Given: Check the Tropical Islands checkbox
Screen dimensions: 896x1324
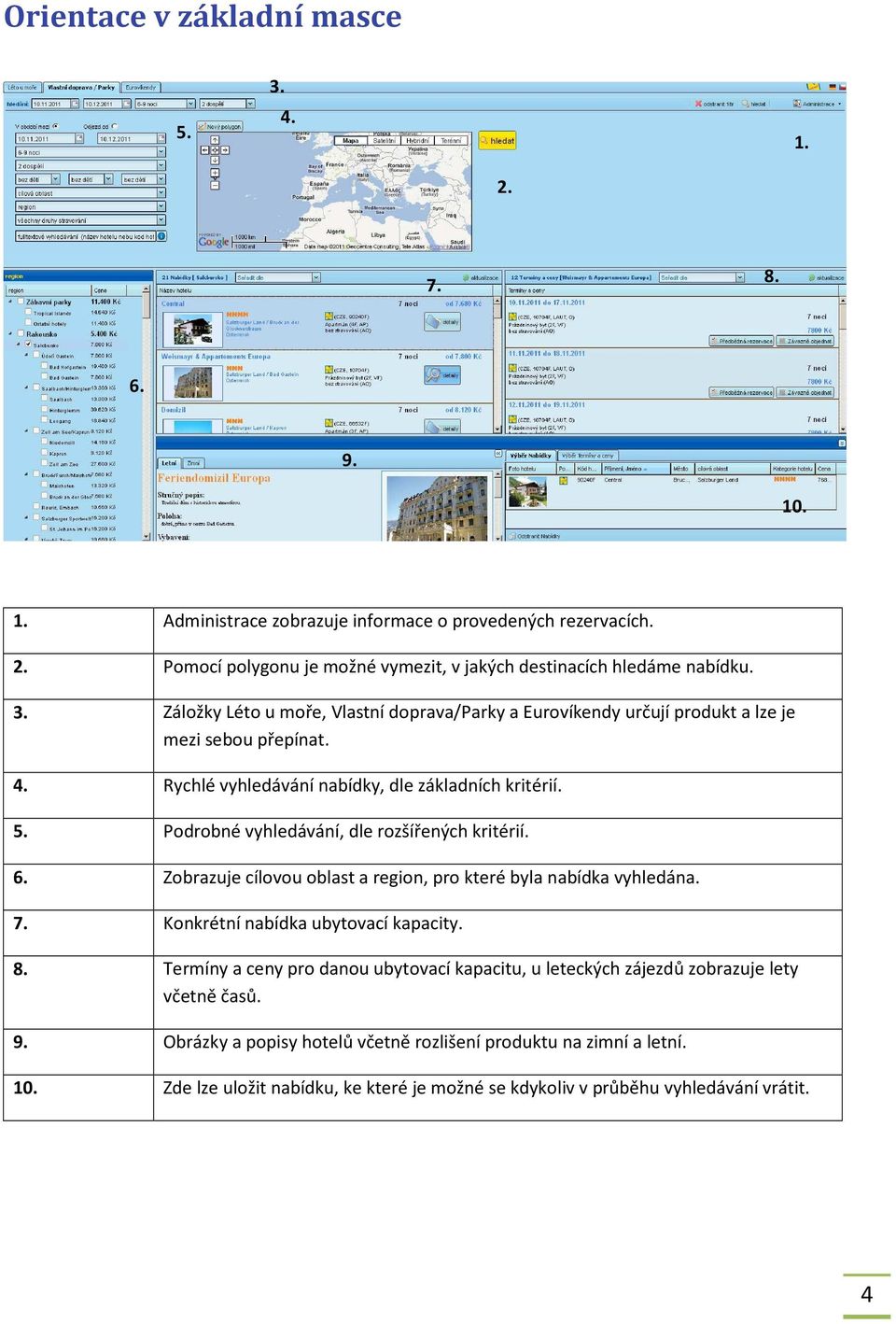Looking at the screenshot, I should [x=28, y=312].
